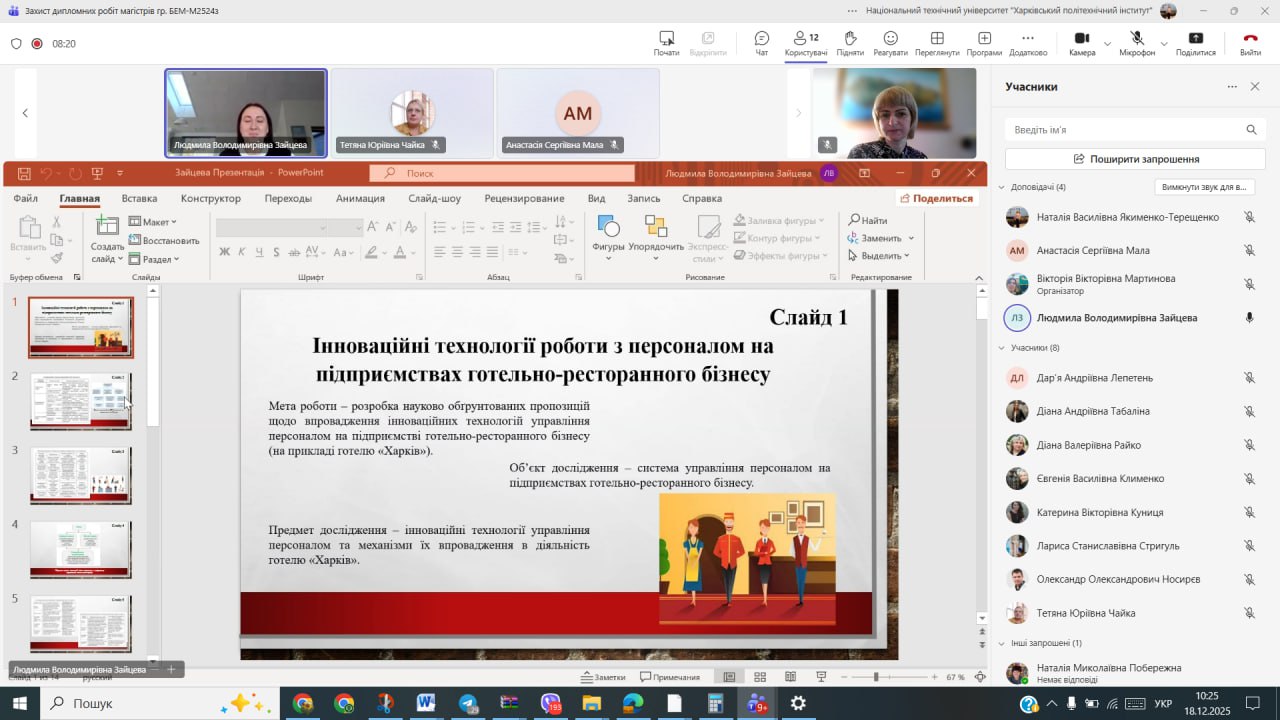Open More actions in meeting toolbar
This screenshot has width=1280, height=720.
pos(1027,43)
